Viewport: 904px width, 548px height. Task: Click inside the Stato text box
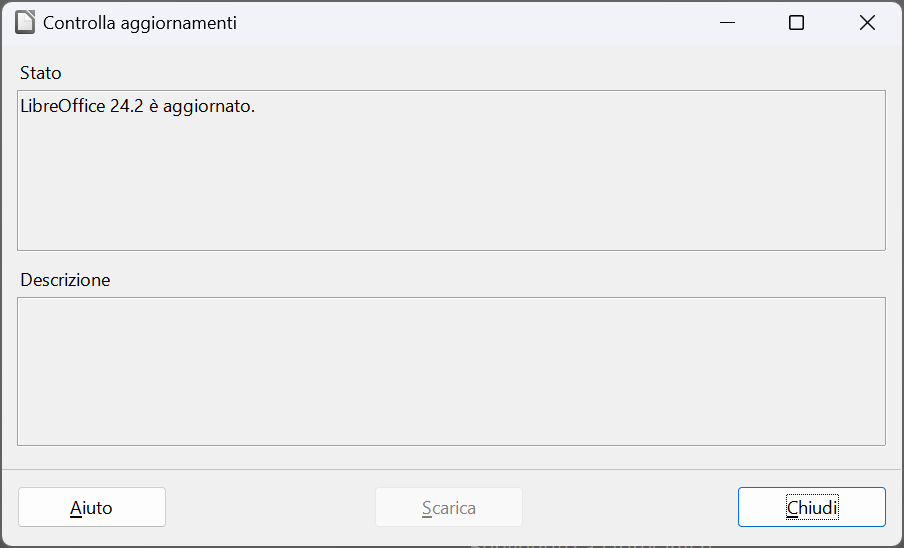pyautogui.click(x=451, y=171)
